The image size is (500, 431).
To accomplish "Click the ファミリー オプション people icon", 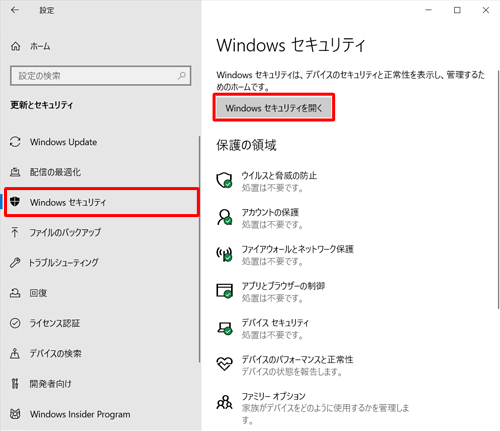I will [224, 402].
